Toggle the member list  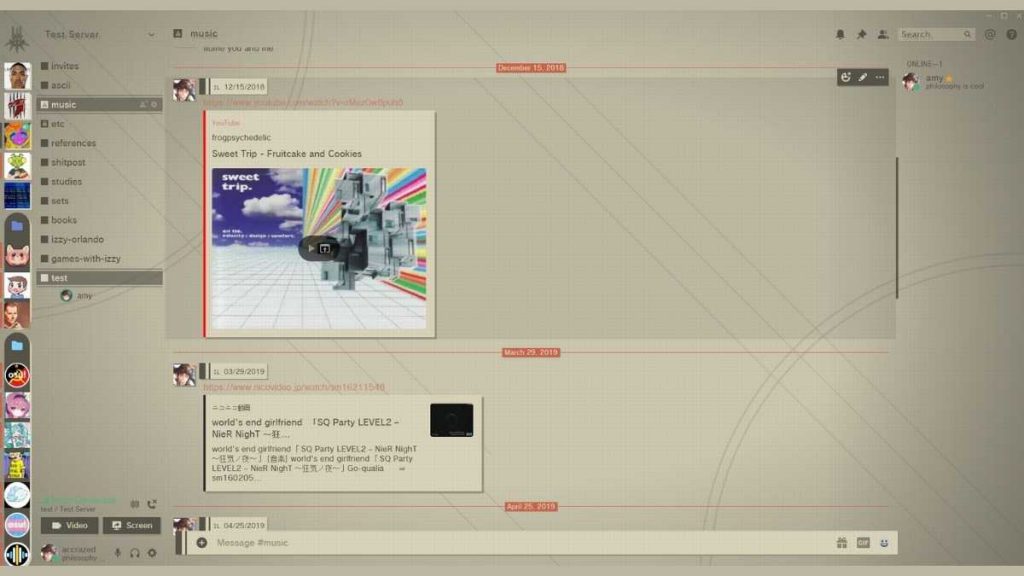[x=883, y=35]
